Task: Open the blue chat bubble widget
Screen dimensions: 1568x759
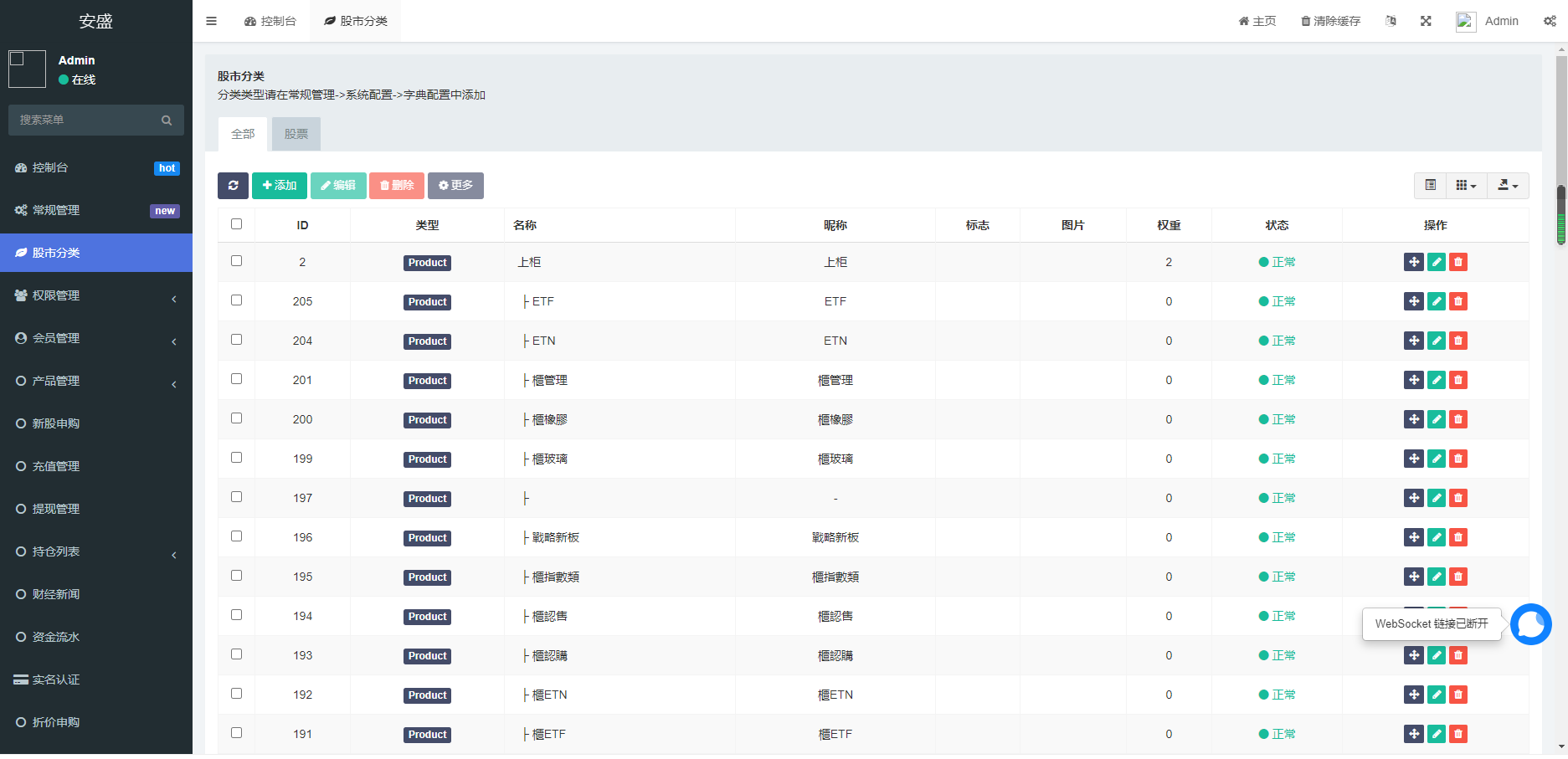Action: pos(1530,624)
